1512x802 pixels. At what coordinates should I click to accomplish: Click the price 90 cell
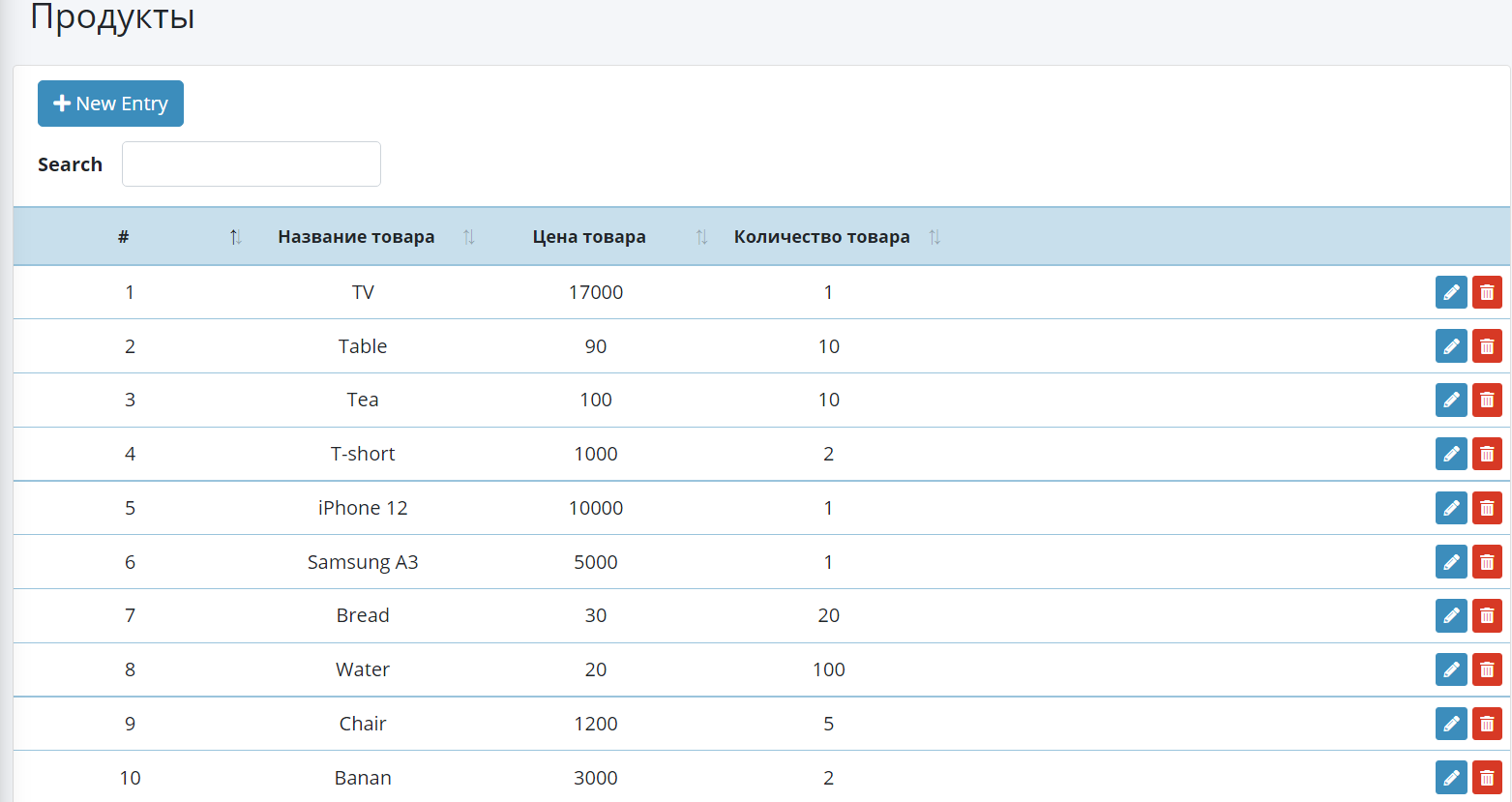[x=596, y=346]
